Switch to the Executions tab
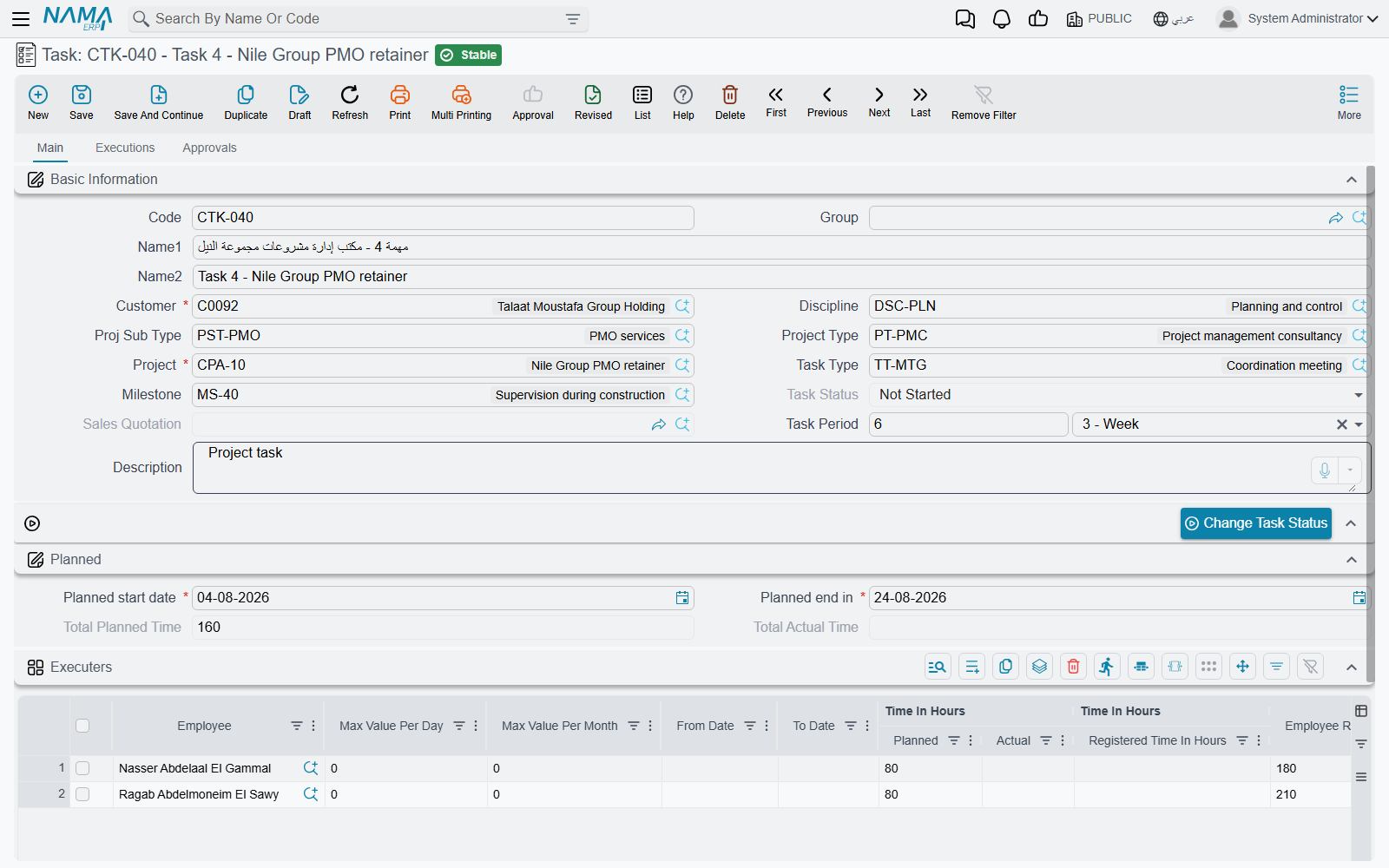 click(125, 148)
